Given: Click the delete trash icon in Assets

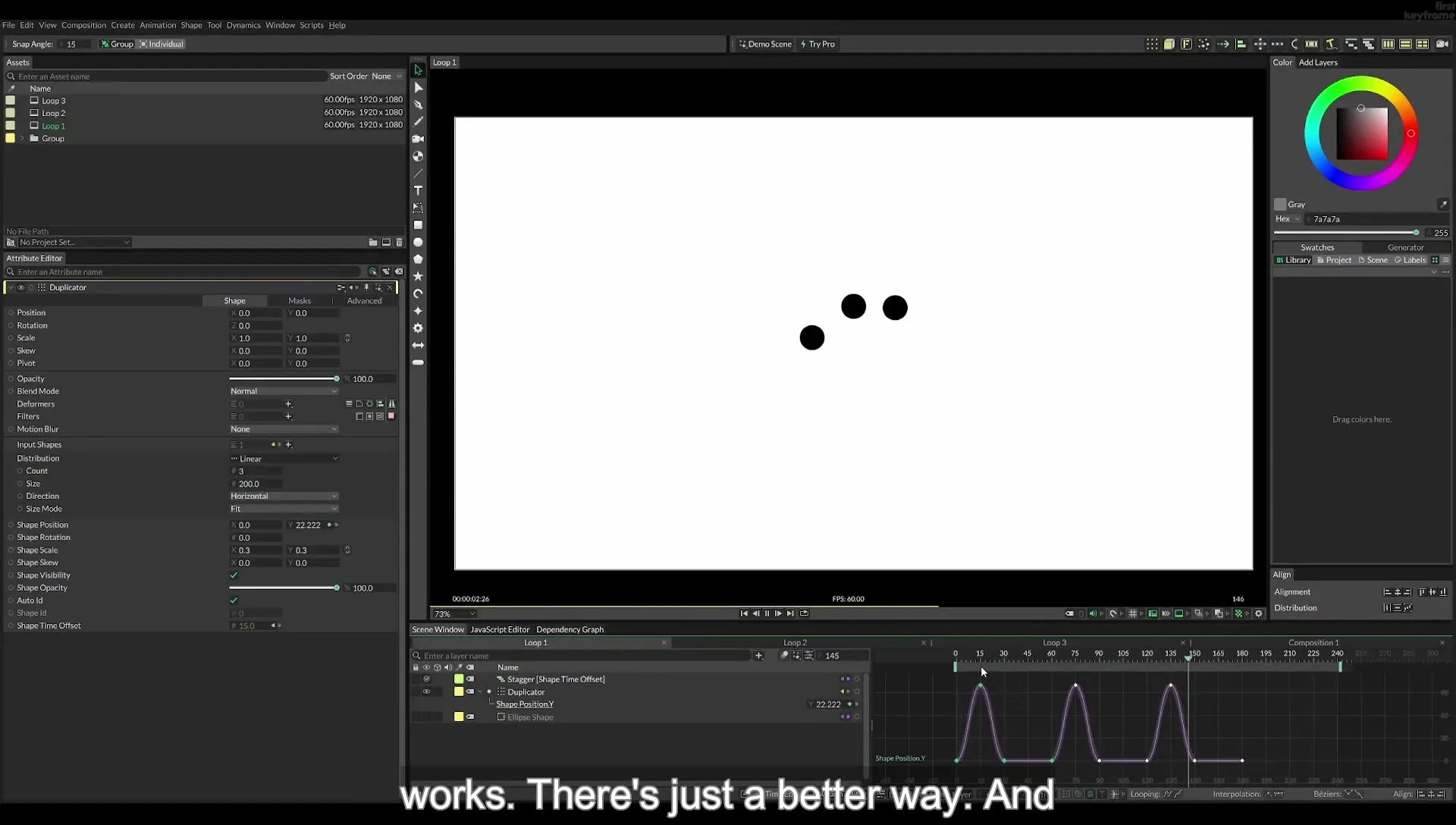Looking at the screenshot, I should click(400, 243).
